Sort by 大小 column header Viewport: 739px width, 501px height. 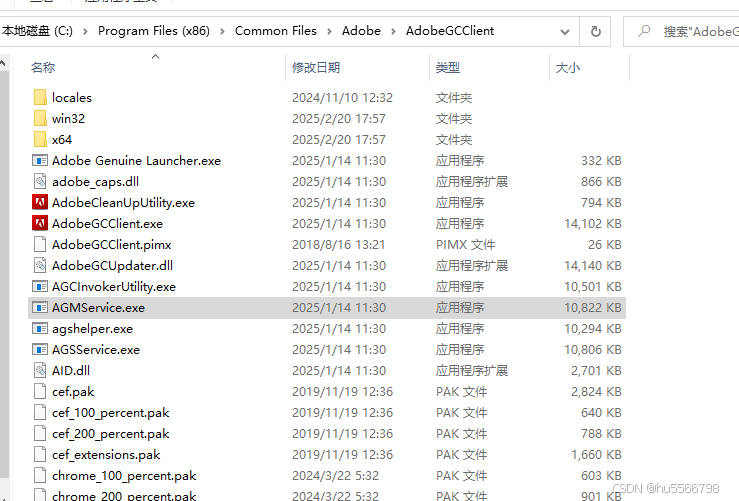pyautogui.click(x=568, y=68)
